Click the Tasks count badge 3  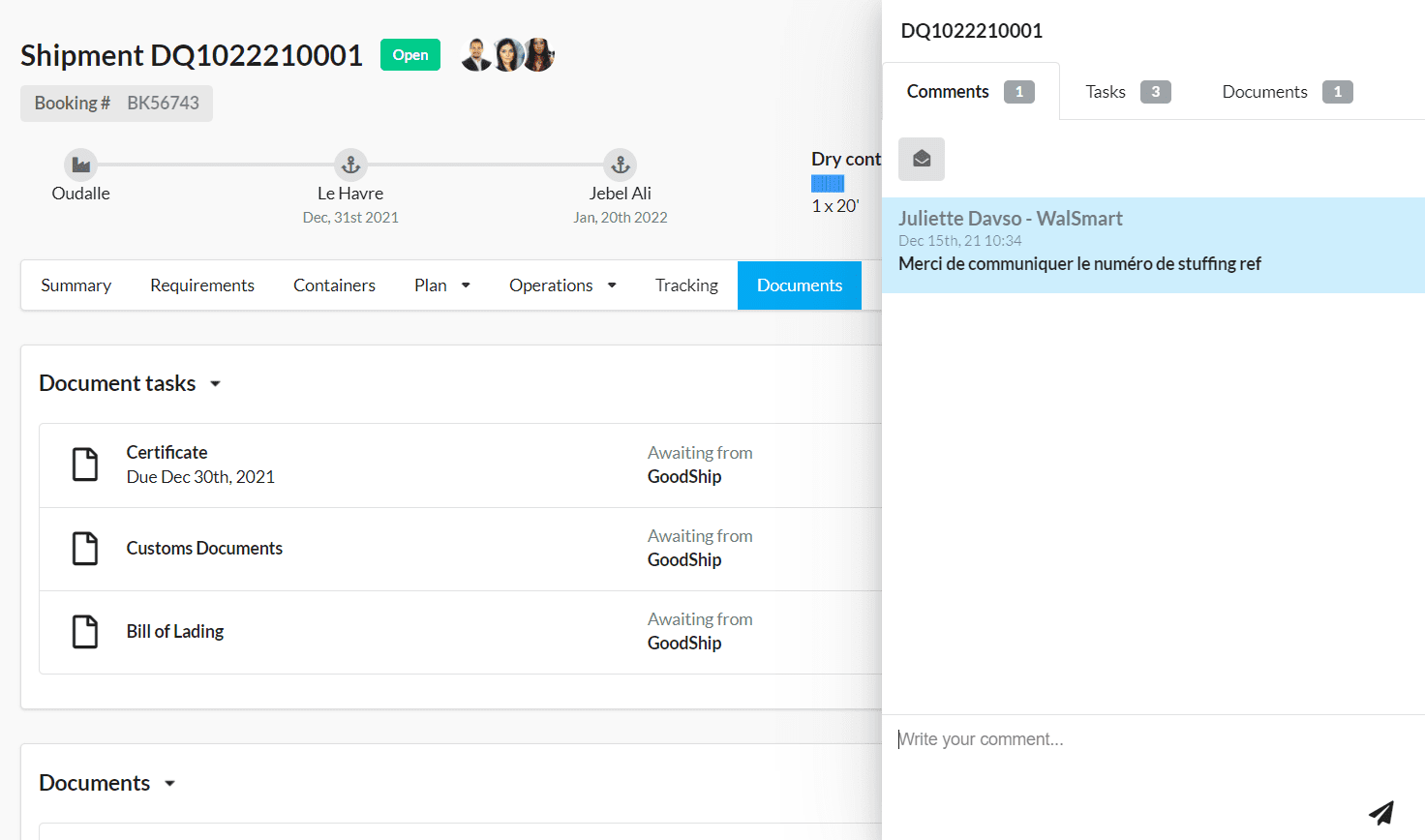[1156, 92]
